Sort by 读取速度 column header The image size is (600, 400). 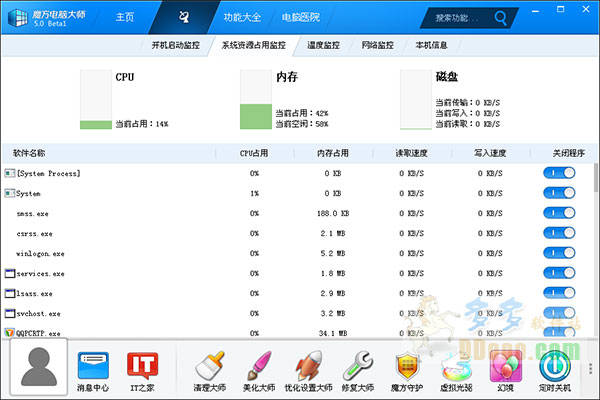tap(411, 153)
